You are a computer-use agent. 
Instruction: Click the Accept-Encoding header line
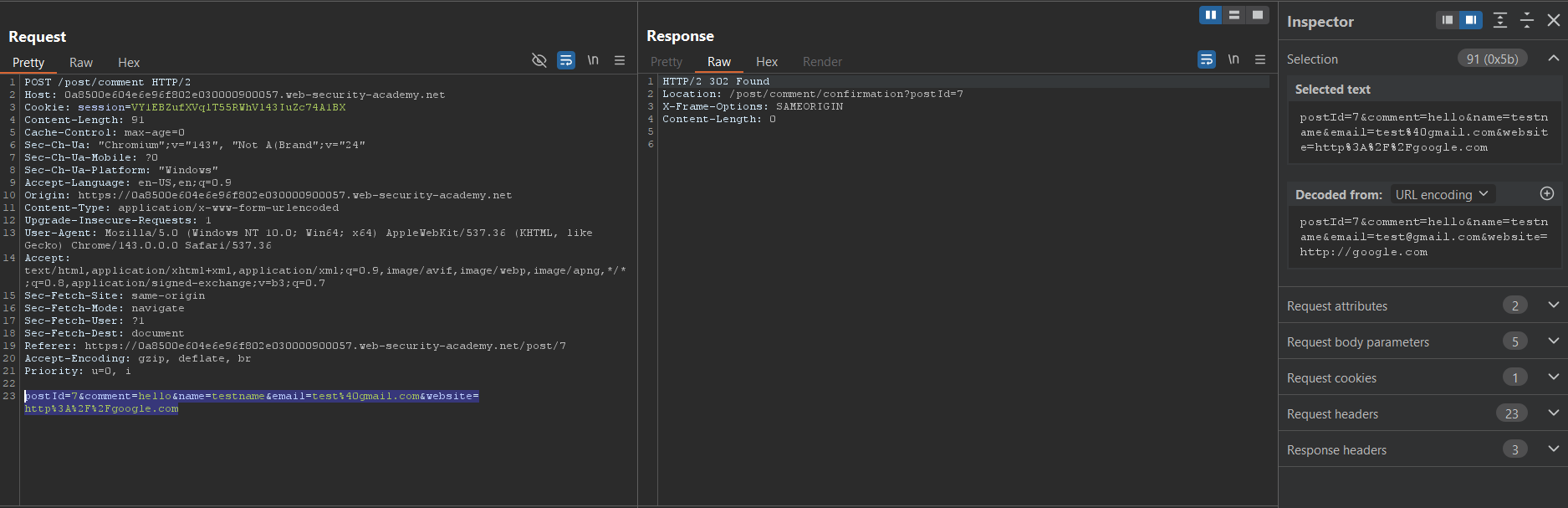pos(138,358)
